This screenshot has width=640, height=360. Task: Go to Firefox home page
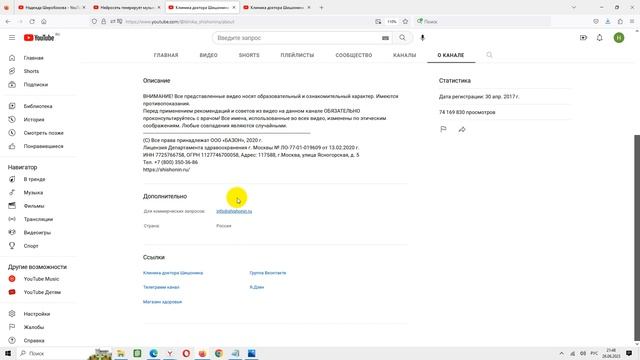[44, 22]
